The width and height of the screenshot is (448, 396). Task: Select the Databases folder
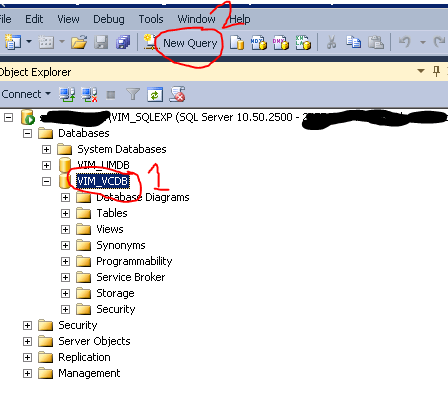pyautogui.click(x=84, y=133)
